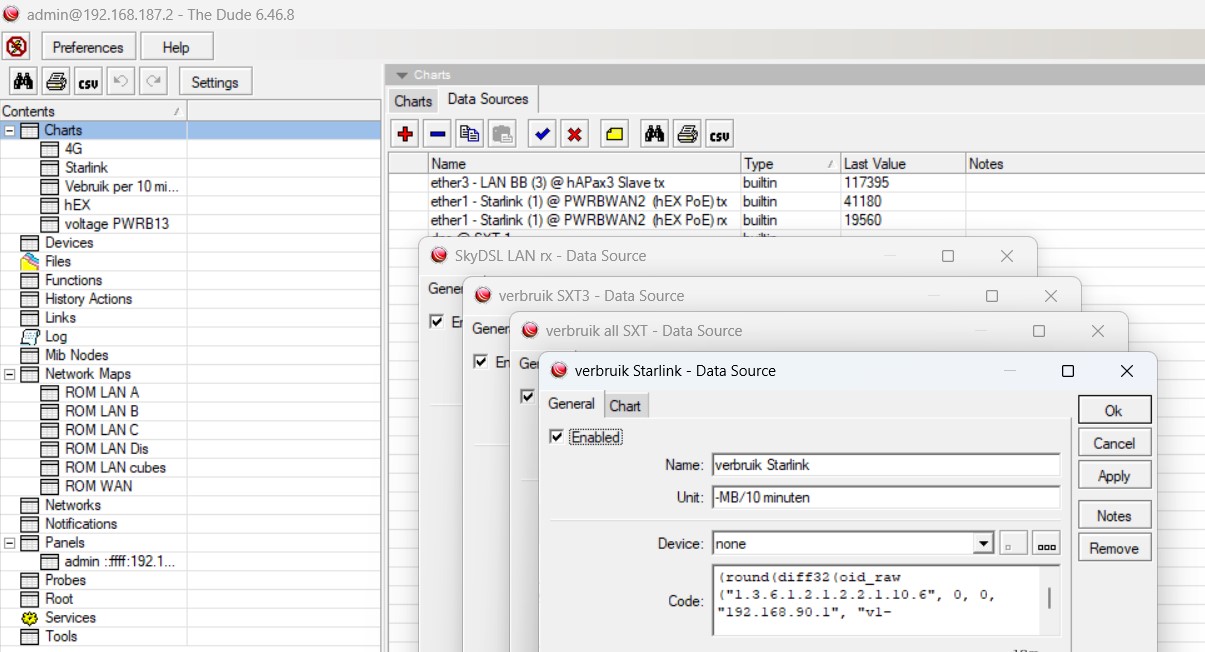Toggle Enabled checkbox in SkyDSL LAN rx window
1205x652 pixels.
(436, 321)
